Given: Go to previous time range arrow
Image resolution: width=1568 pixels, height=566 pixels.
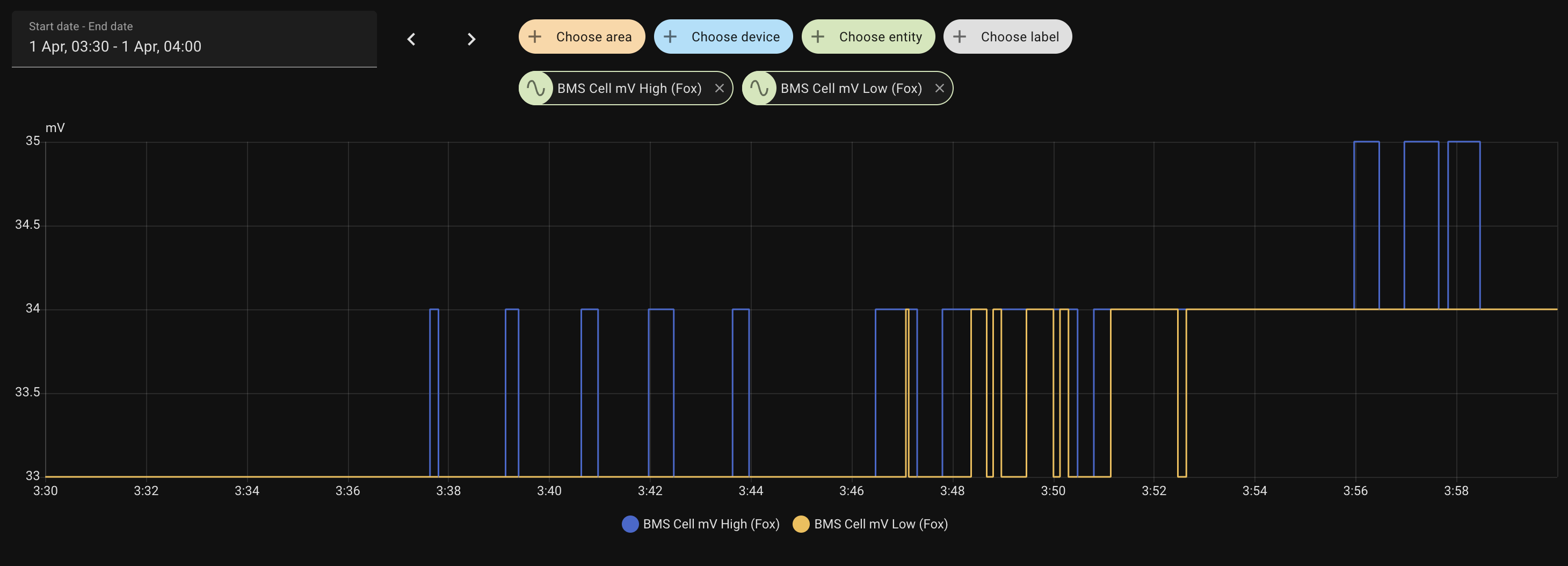Looking at the screenshot, I should 411,40.
